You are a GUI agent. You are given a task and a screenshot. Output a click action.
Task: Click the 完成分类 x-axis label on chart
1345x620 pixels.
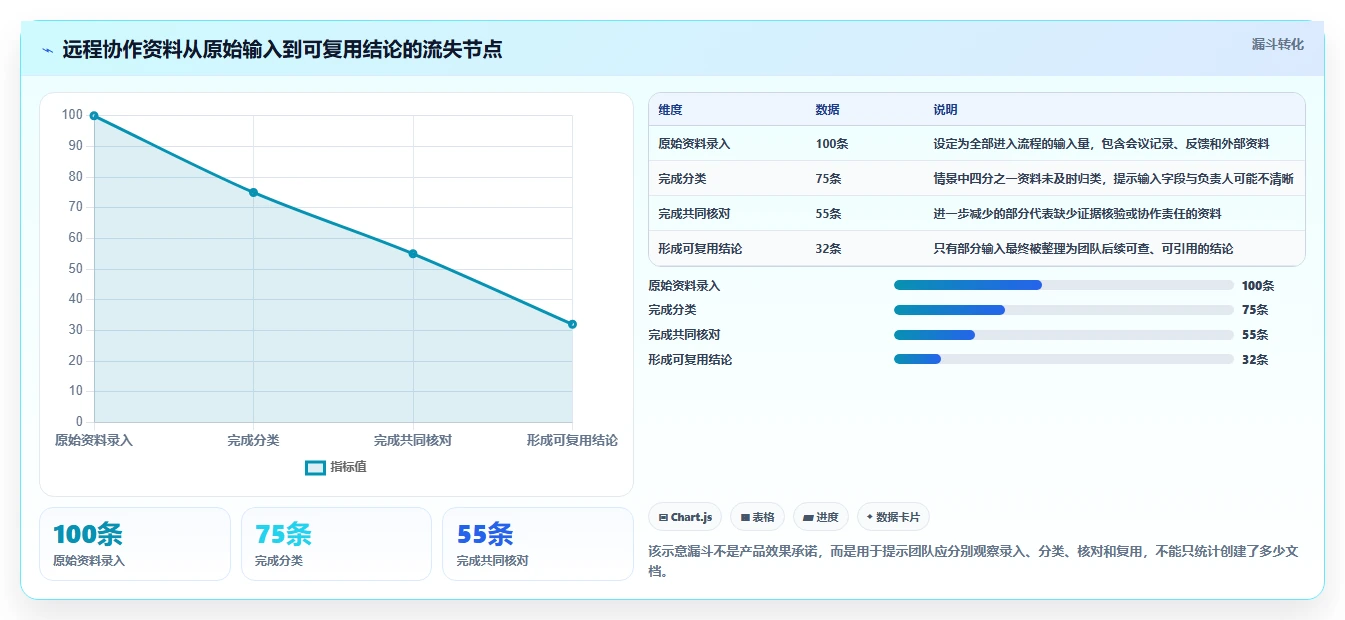click(253, 440)
